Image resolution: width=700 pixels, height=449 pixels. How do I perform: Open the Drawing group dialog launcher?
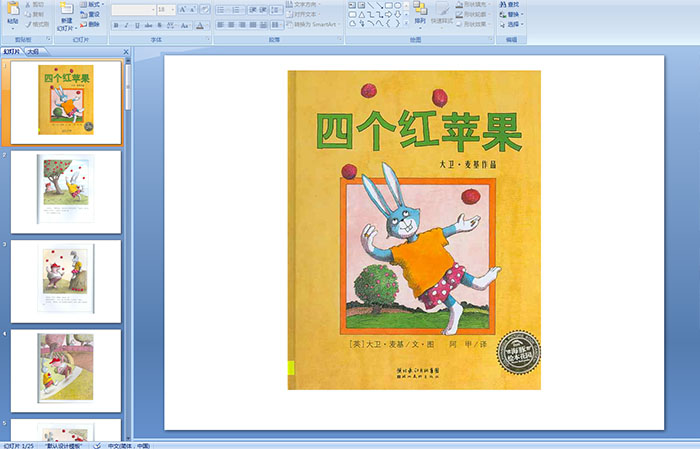click(491, 39)
